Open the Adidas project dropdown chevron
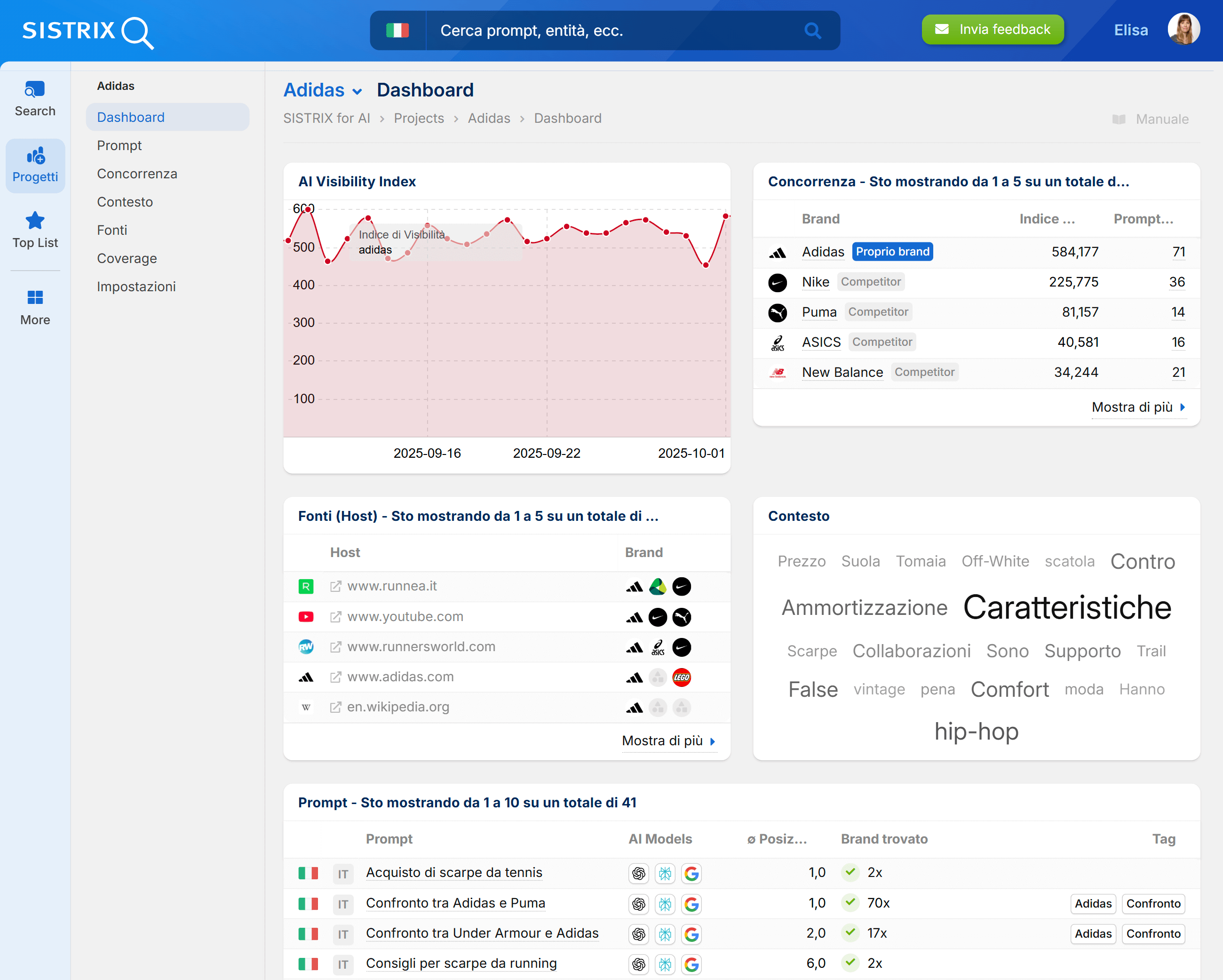 point(358,91)
